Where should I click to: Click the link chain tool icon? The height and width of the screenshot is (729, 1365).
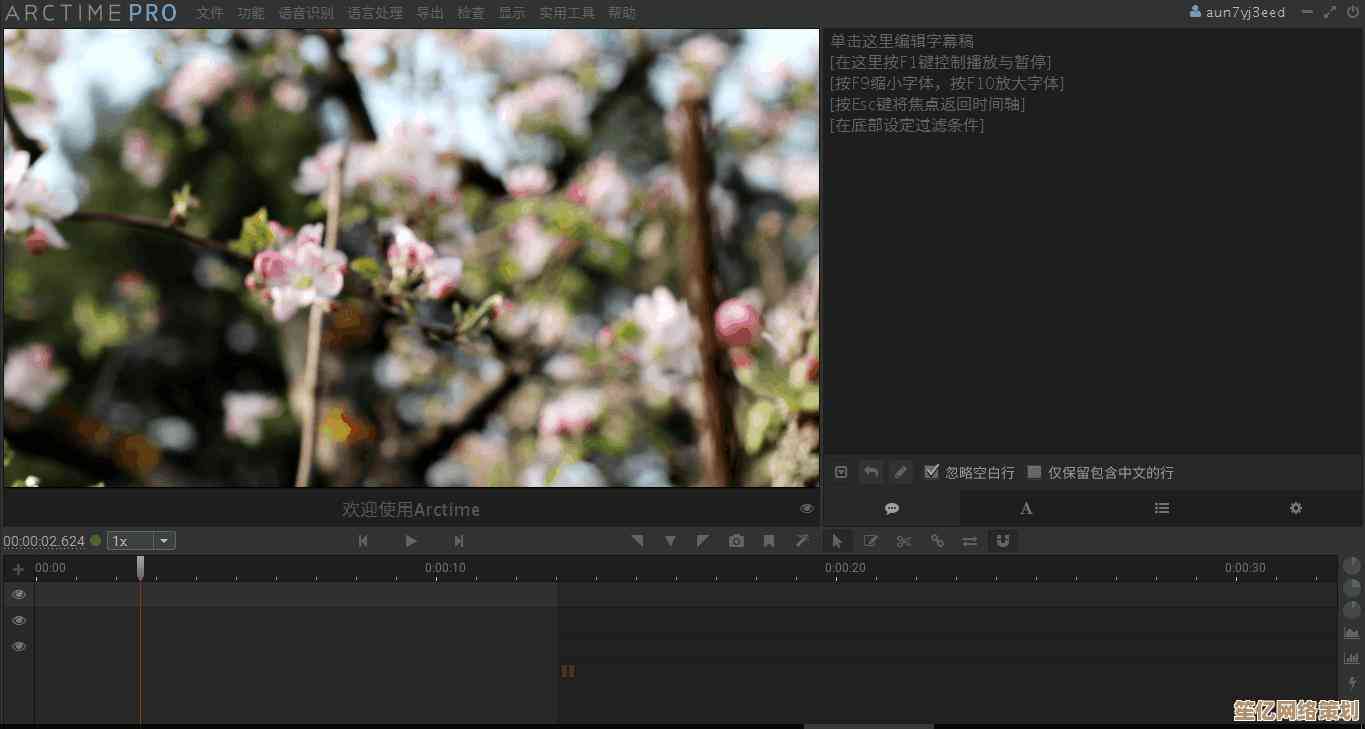(x=937, y=541)
